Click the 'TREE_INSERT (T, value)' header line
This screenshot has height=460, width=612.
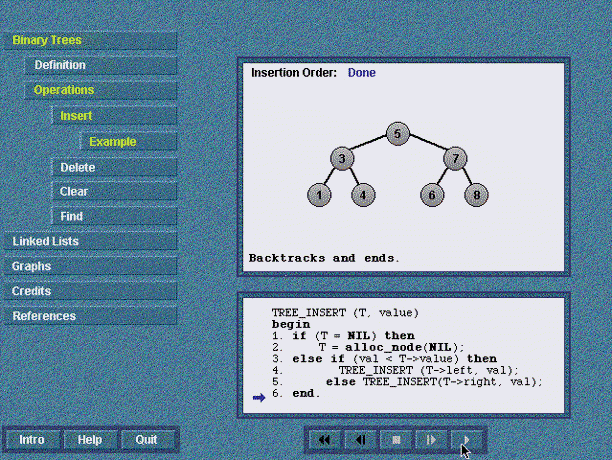click(x=345, y=313)
